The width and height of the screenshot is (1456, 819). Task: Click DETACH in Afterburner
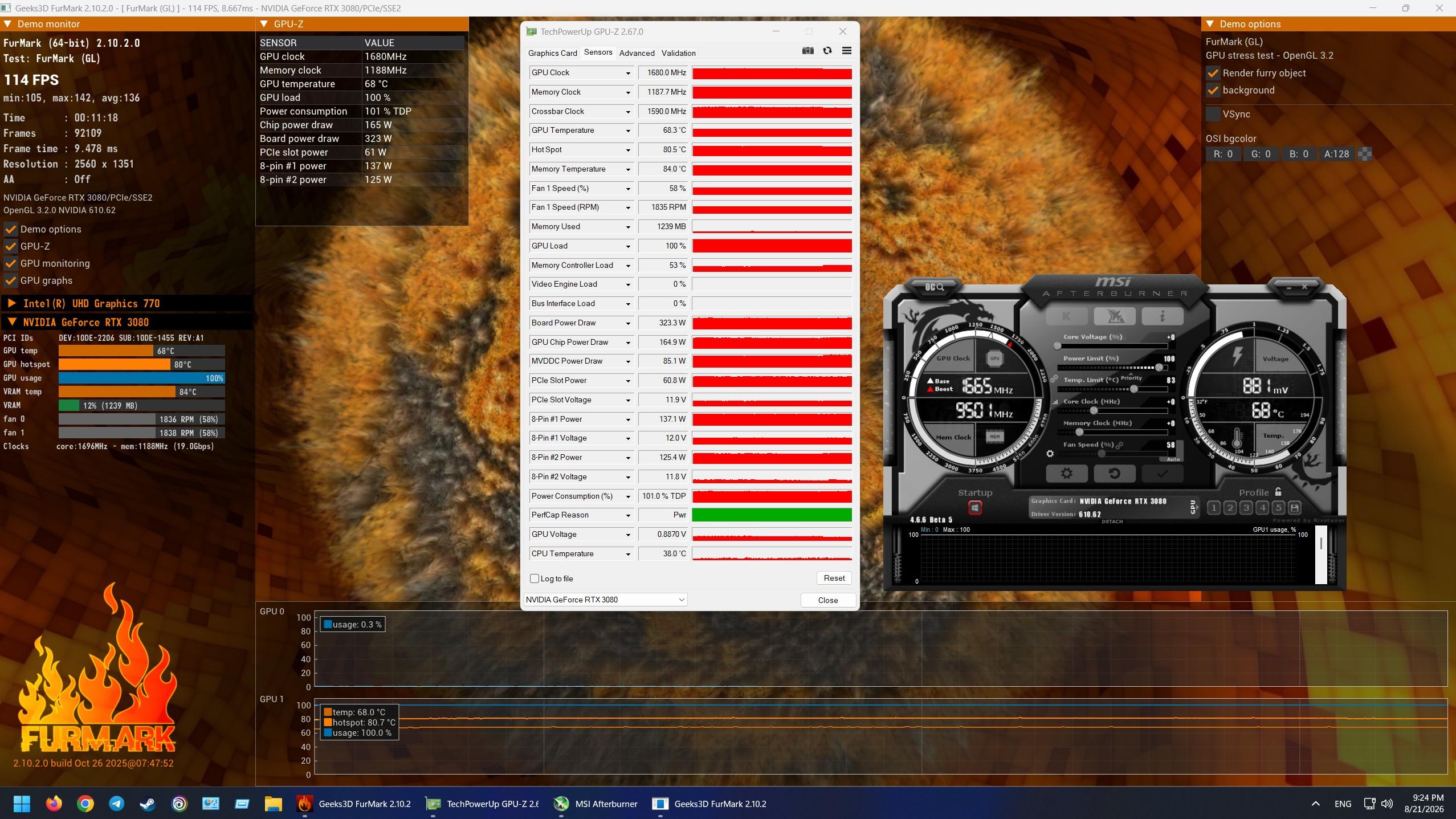tap(1112, 521)
